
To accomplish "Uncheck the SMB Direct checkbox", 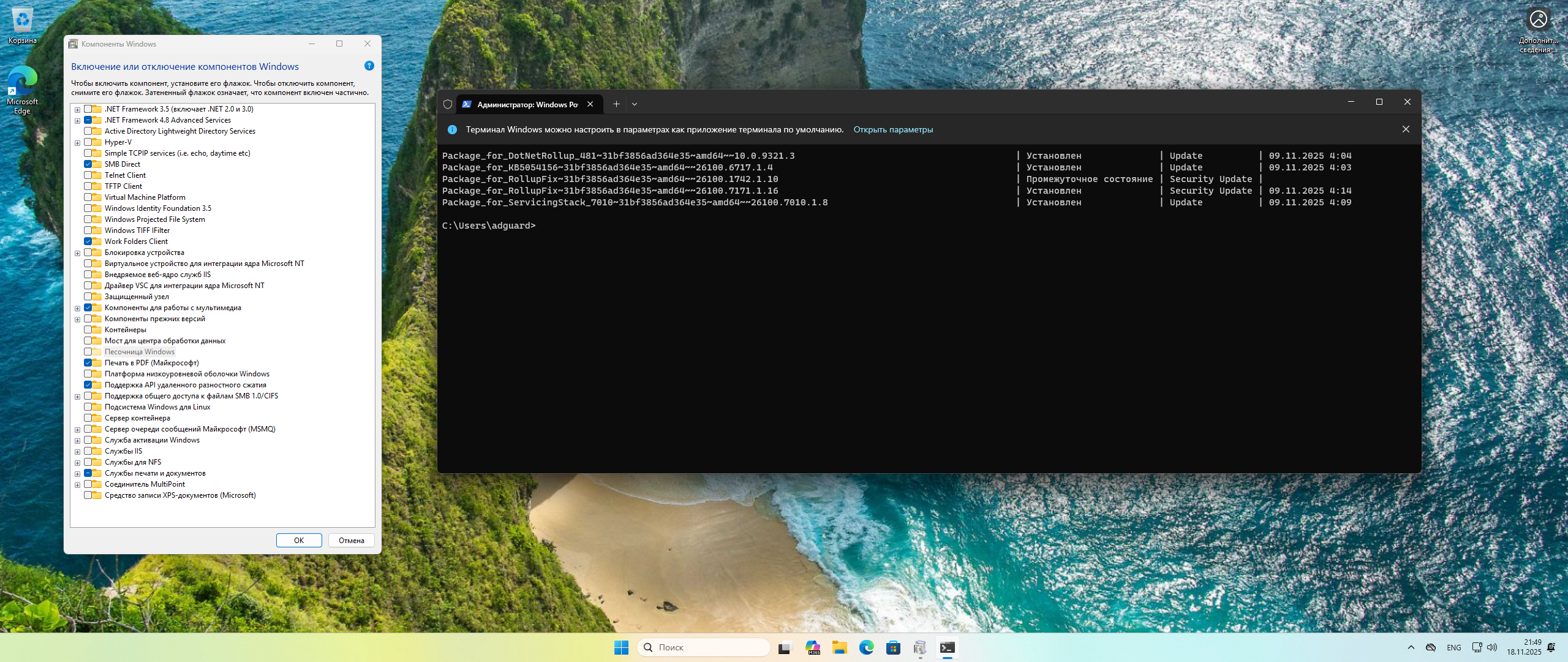I will pyautogui.click(x=88, y=164).
